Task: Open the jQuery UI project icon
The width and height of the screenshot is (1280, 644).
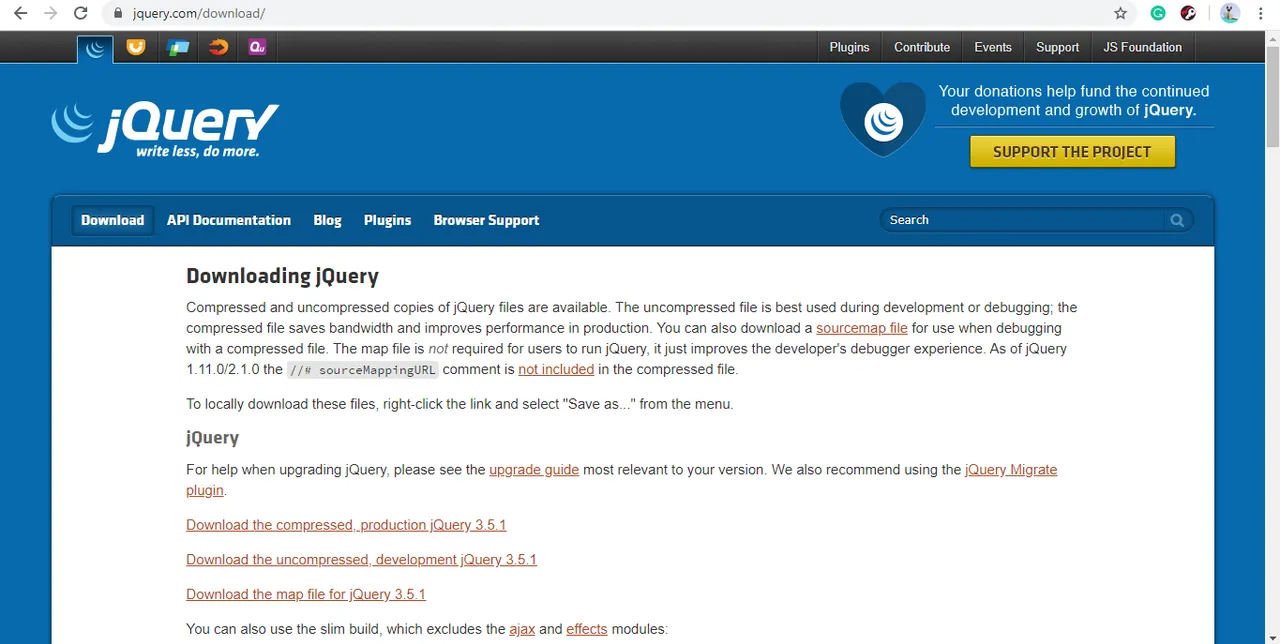Action: (x=137, y=47)
